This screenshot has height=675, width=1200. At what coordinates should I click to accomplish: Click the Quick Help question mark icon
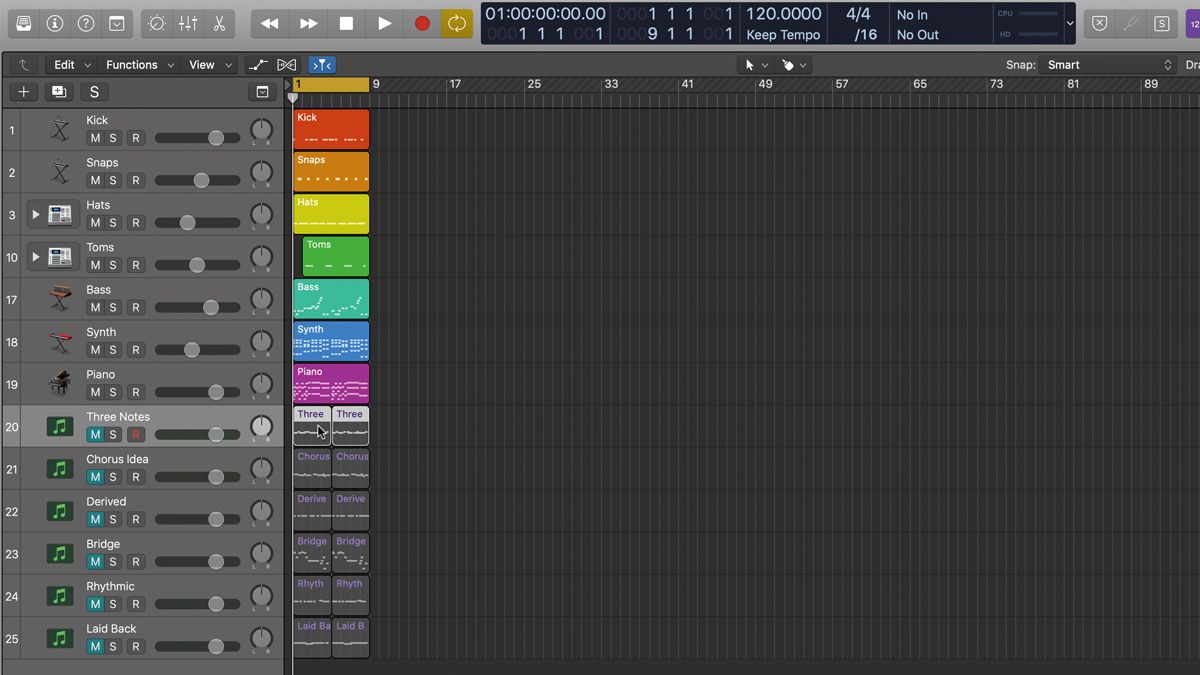pos(86,22)
